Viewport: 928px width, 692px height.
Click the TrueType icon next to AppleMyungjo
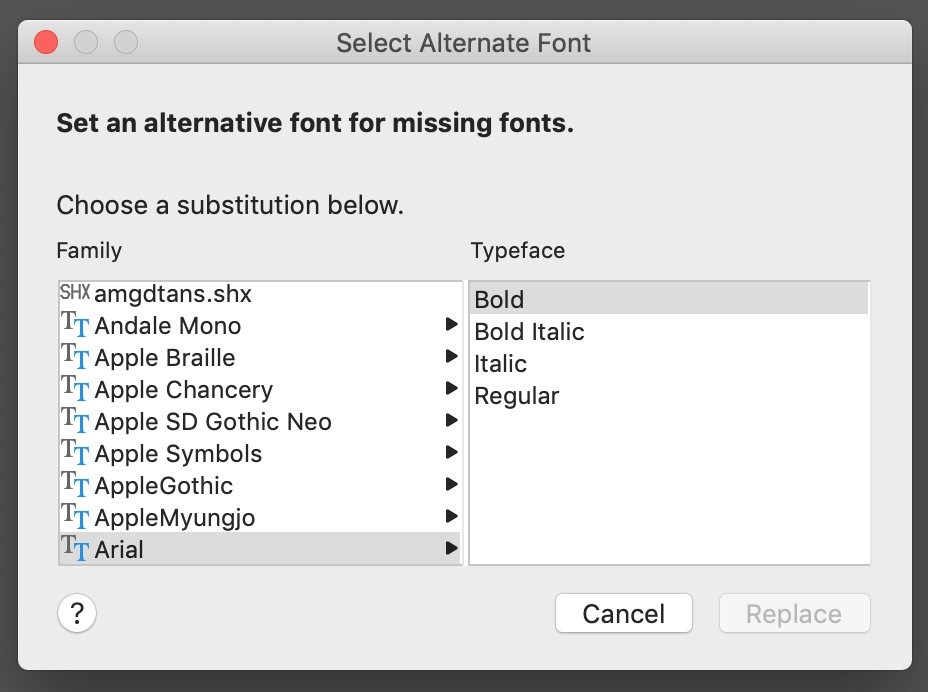coord(76,517)
